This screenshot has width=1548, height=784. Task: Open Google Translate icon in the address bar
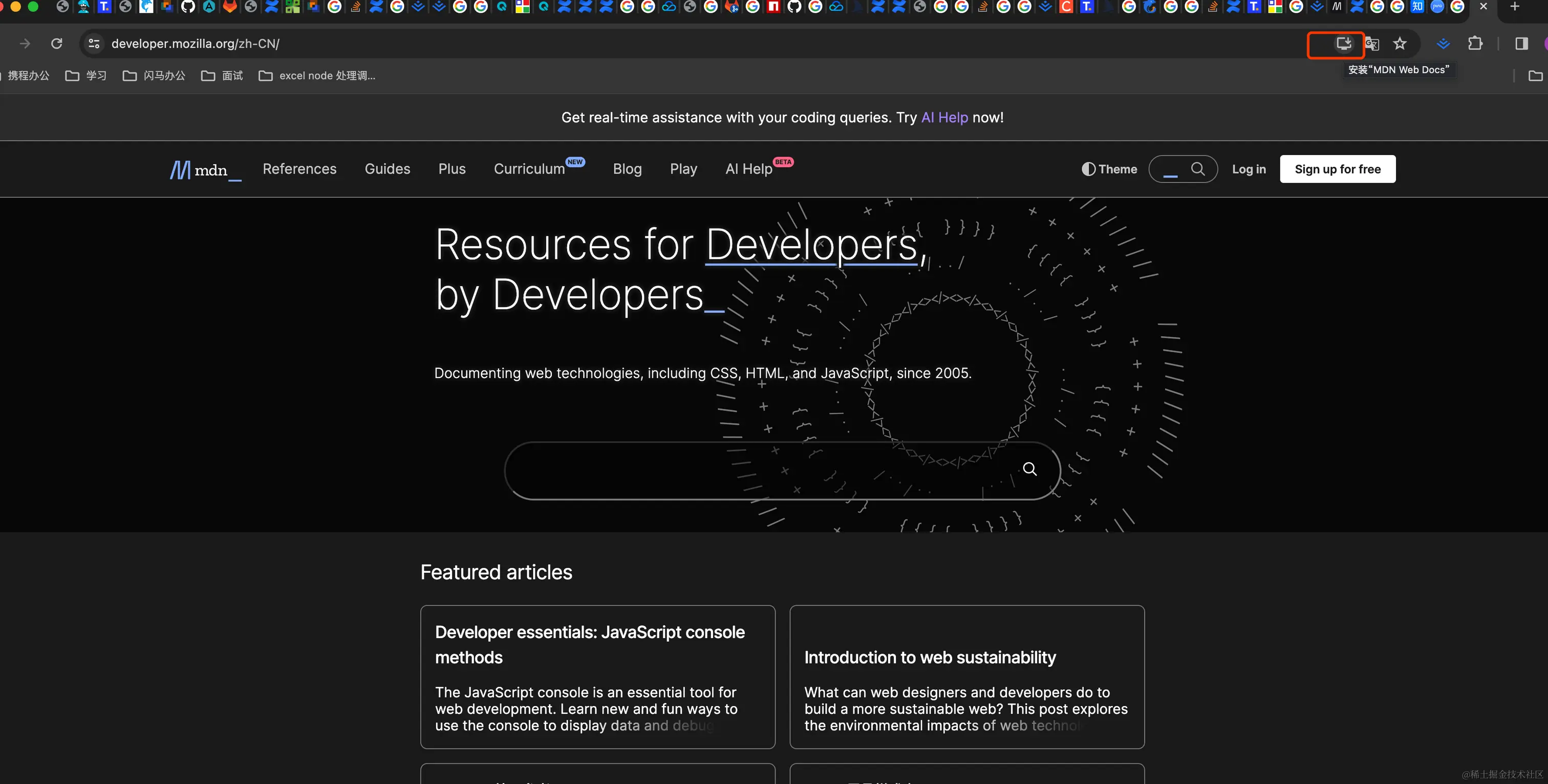pos(1373,44)
